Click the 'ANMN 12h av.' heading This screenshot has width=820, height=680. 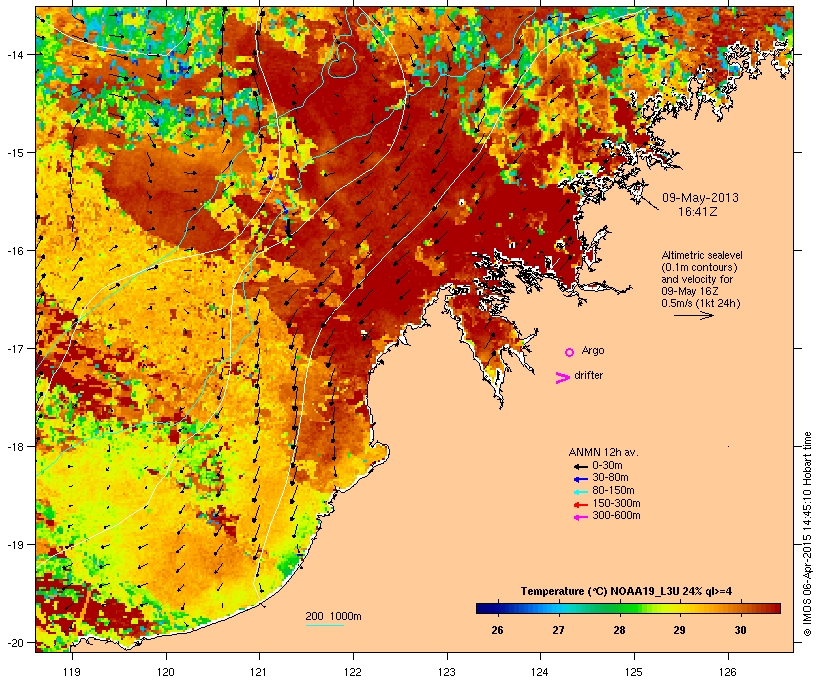pyautogui.click(x=603, y=452)
